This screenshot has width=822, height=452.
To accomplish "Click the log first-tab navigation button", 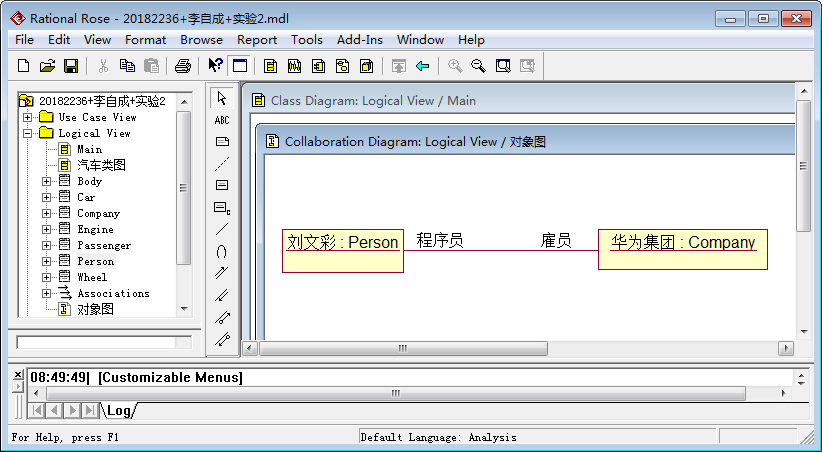I will pyautogui.click(x=36, y=410).
